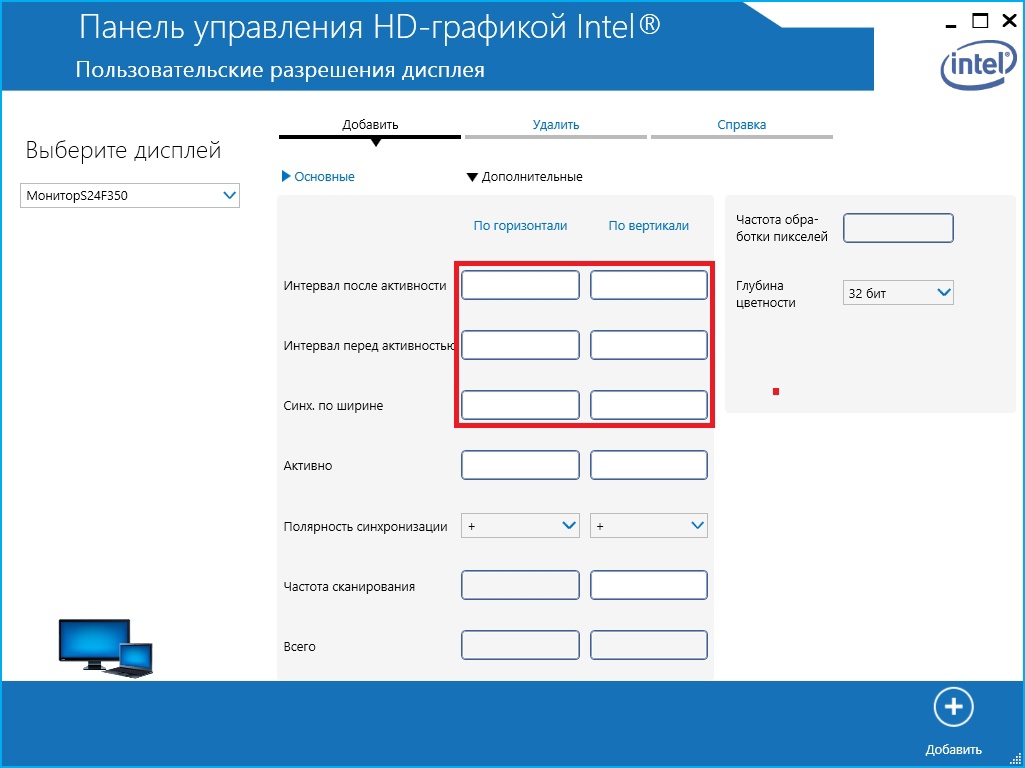Open vertical Полярность синхронизации dropdown
Screen dimensions: 1025x768
[x=648, y=526]
